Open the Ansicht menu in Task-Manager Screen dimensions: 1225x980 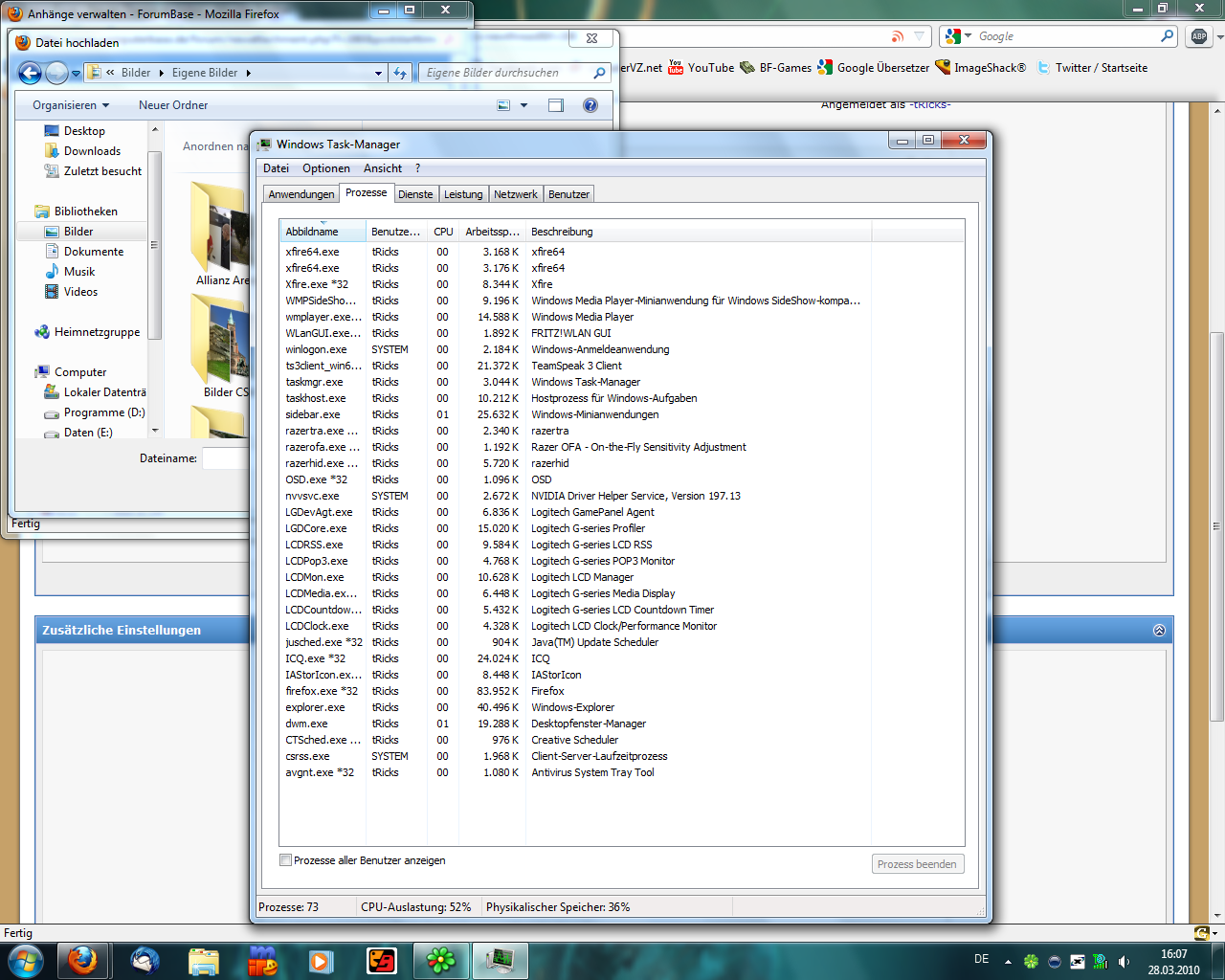click(383, 168)
